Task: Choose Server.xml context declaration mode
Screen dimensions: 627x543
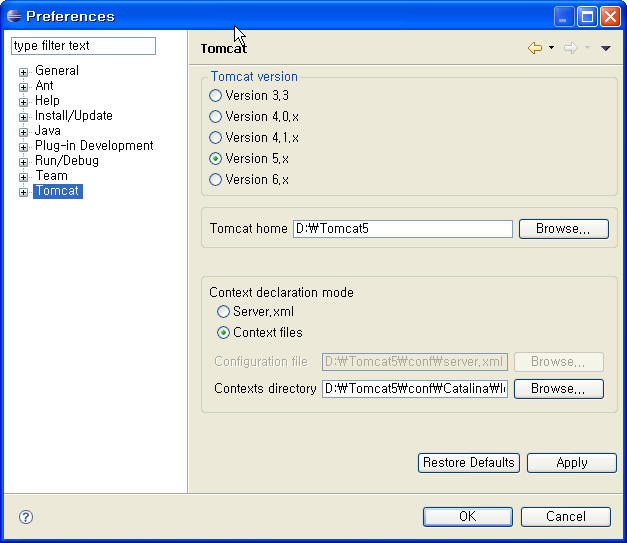Action: pos(223,311)
